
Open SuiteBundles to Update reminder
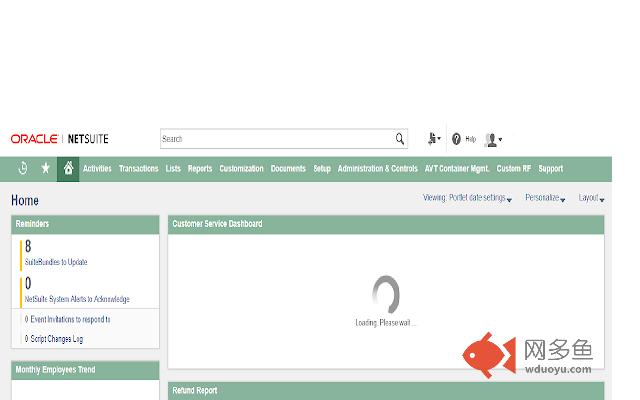(56, 262)
